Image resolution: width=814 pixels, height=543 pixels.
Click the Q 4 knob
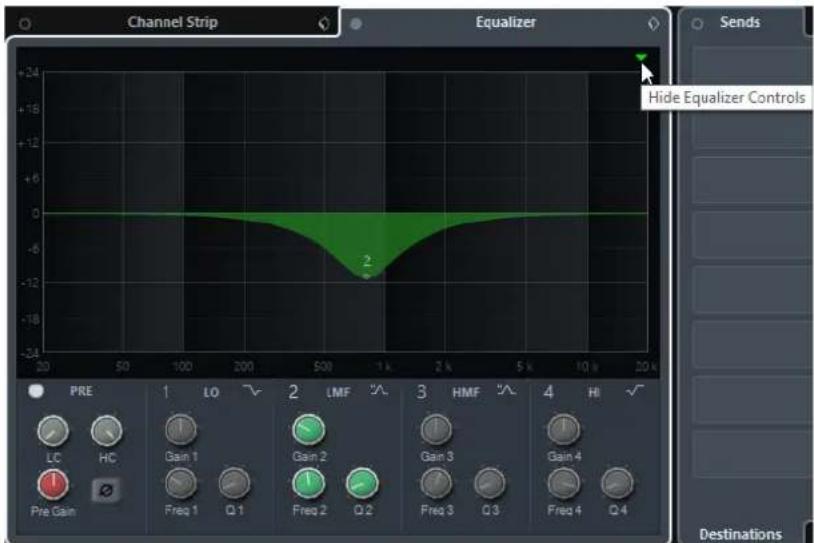pos(617,483)
